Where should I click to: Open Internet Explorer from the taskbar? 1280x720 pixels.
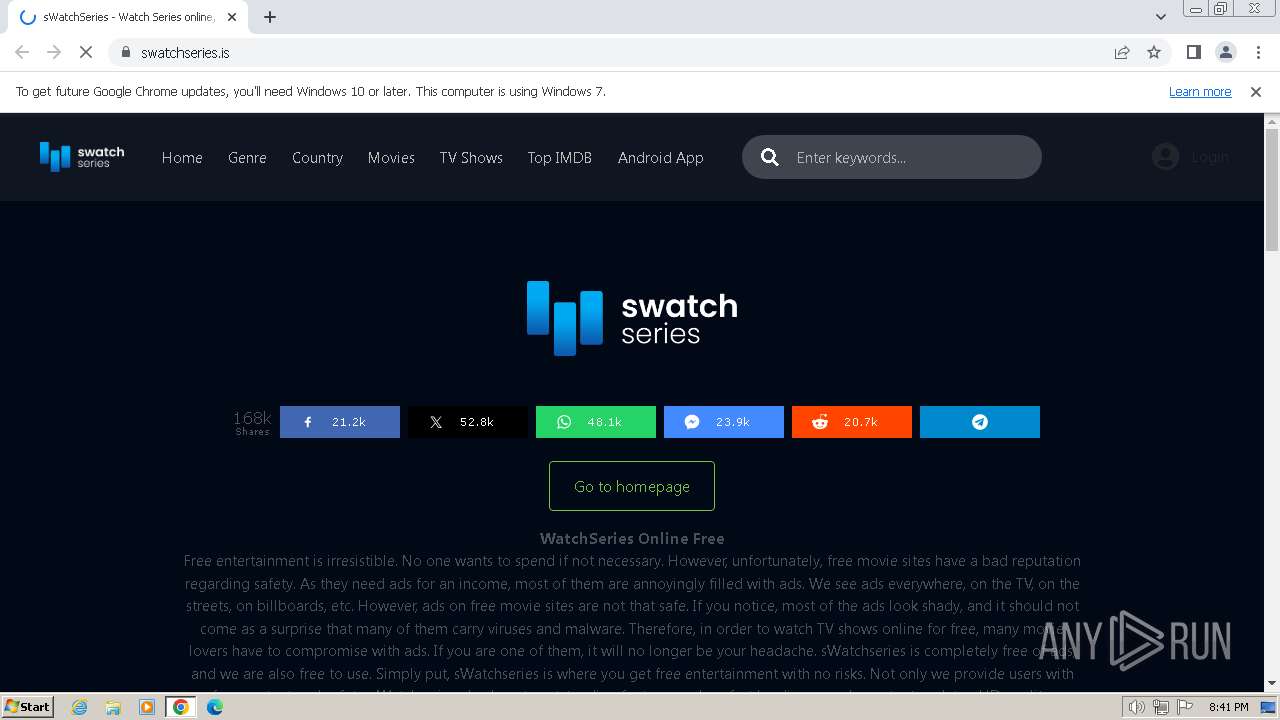pos(80,707)
